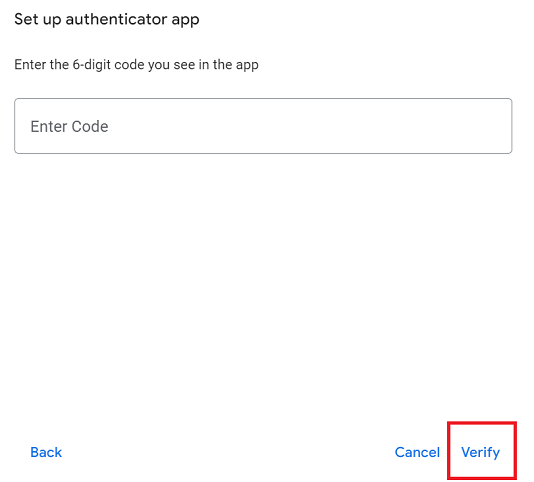534x482 pixels.
Task: Go Back to the previous step
Action: tap(46, 452)
